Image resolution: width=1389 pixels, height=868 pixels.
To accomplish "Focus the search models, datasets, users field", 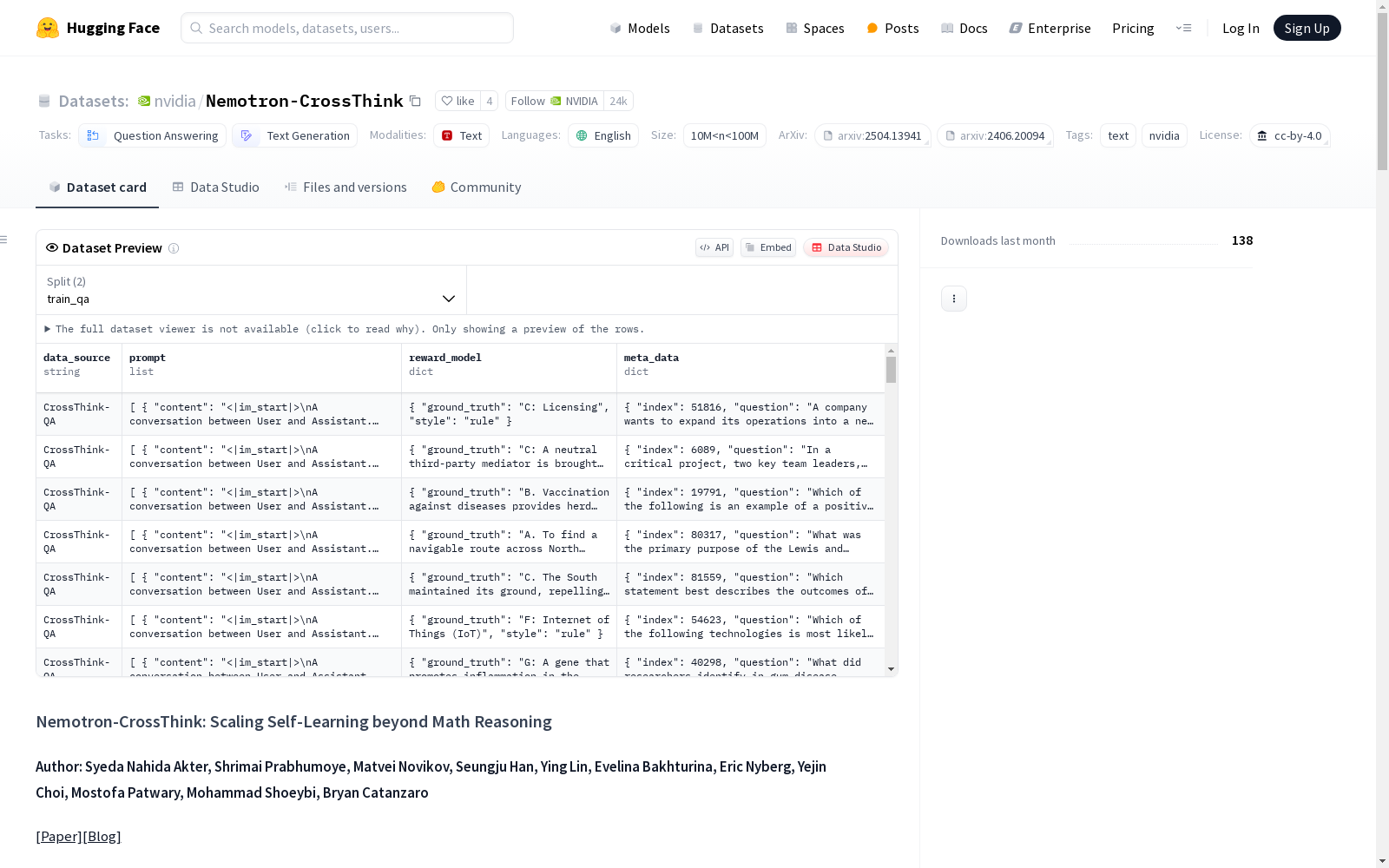I will (347, 28).
